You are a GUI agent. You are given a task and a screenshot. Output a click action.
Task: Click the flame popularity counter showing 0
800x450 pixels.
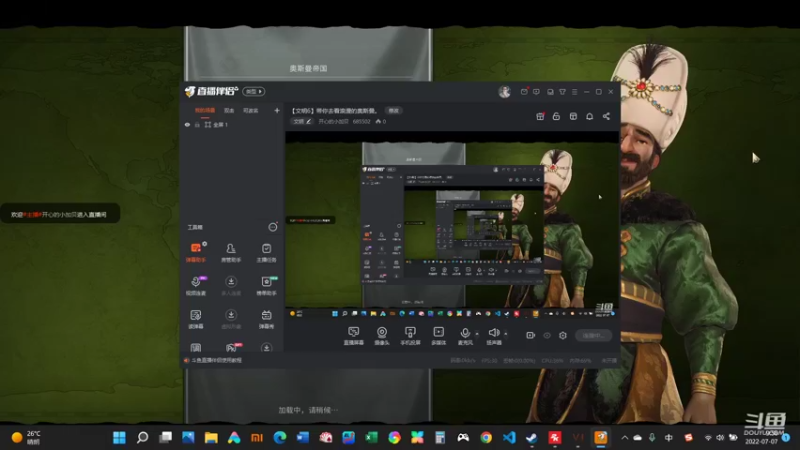[x=381, y=121]
